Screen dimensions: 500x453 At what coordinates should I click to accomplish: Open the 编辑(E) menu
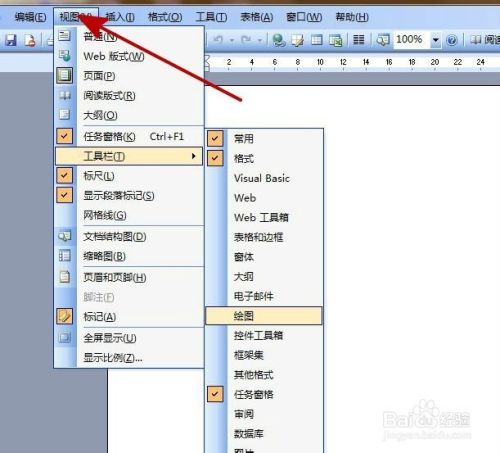click(30, 17)
